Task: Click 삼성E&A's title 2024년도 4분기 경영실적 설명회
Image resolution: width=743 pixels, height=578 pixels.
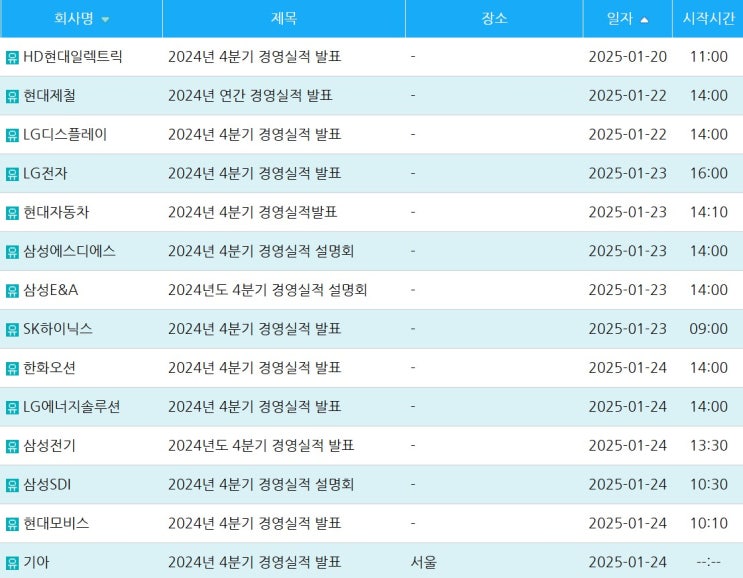Action: point(268,289)
